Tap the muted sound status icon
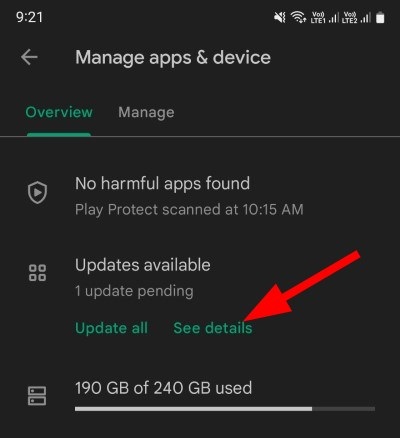 (280, 17)
